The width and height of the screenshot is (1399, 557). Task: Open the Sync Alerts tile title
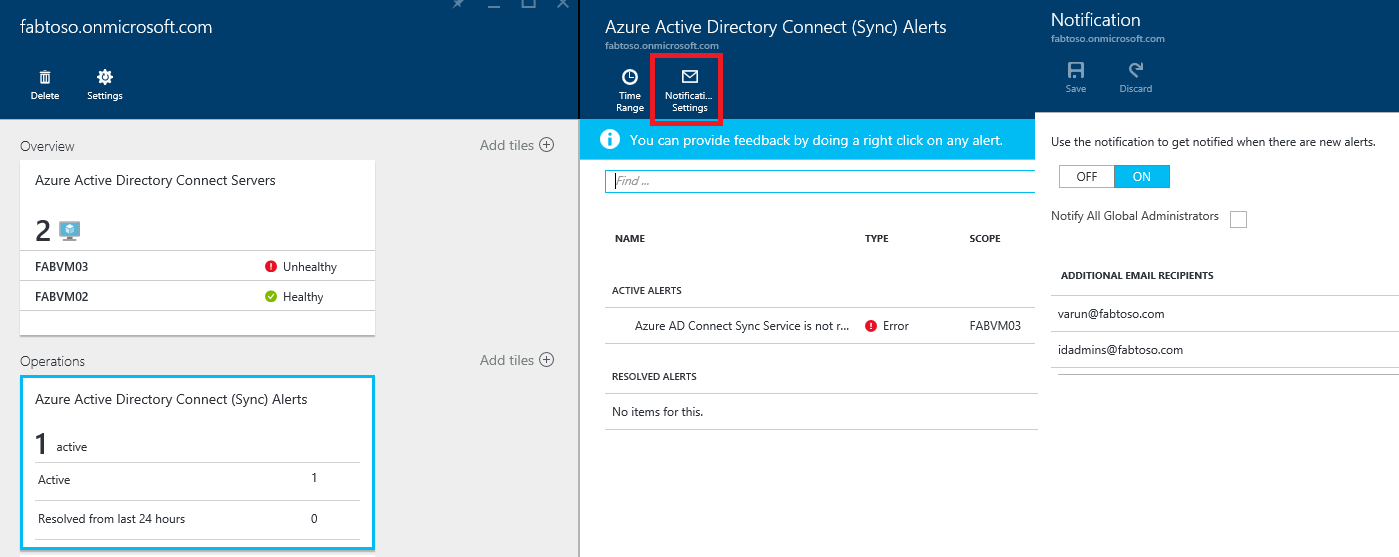pyautogui.click(x=171, y=399)
